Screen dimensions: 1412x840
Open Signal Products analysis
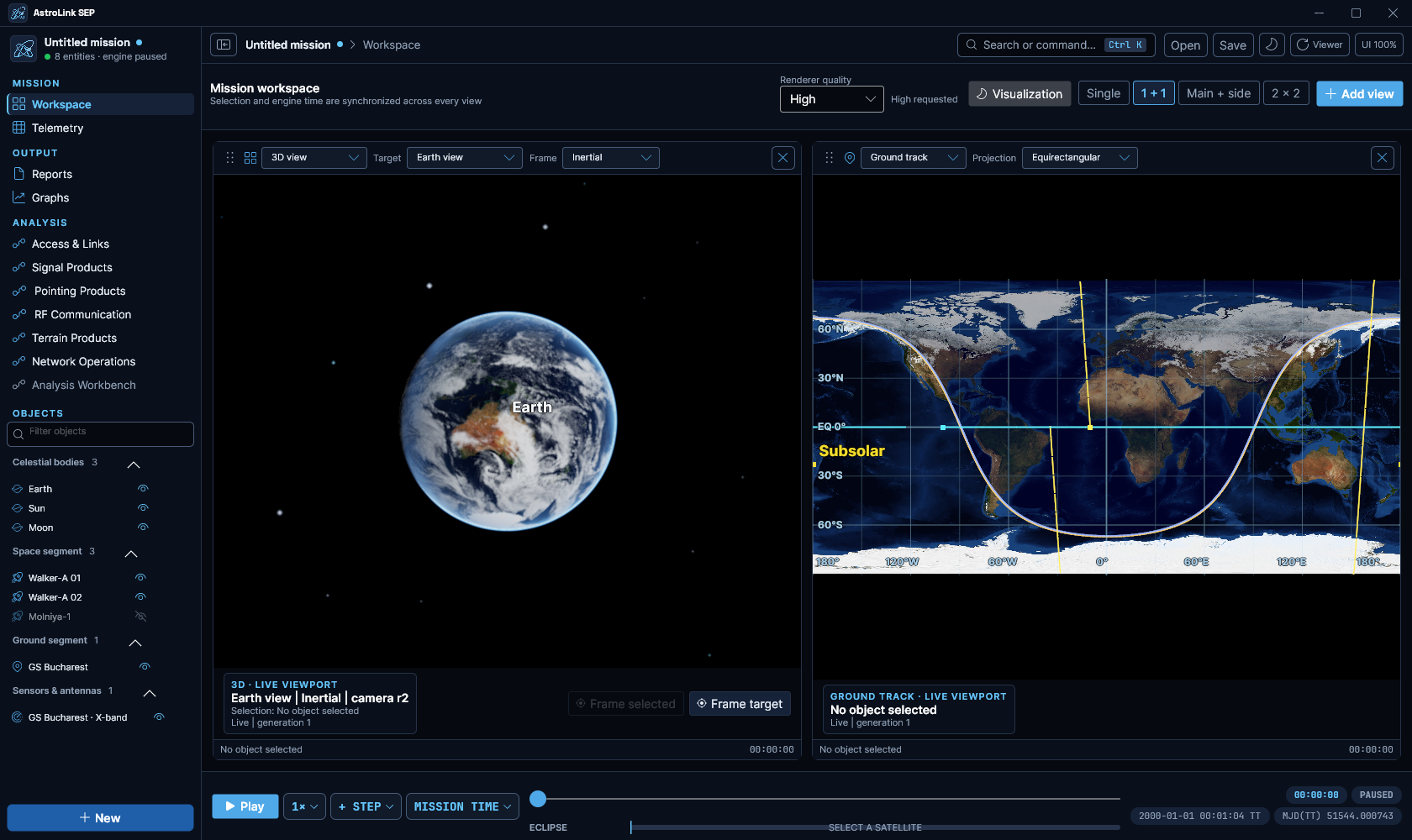(100, 267)
